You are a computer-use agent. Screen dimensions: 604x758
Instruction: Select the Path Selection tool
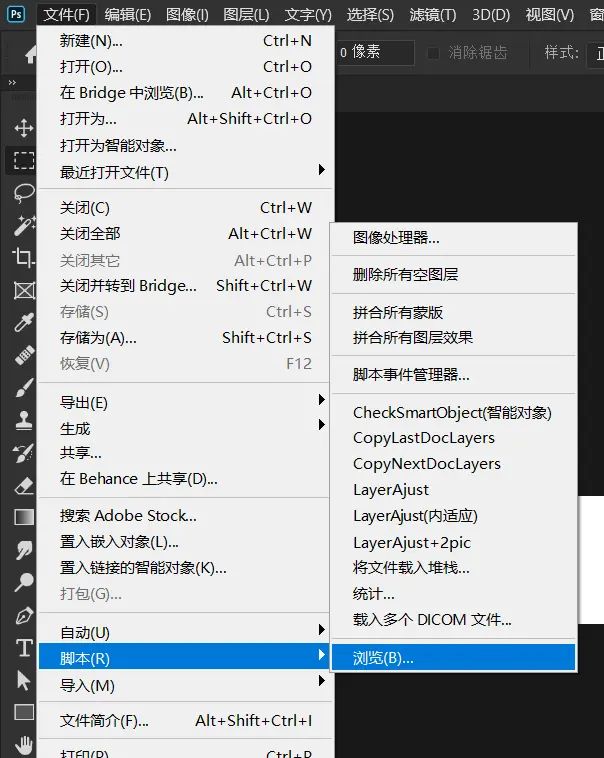click(23, 680)
